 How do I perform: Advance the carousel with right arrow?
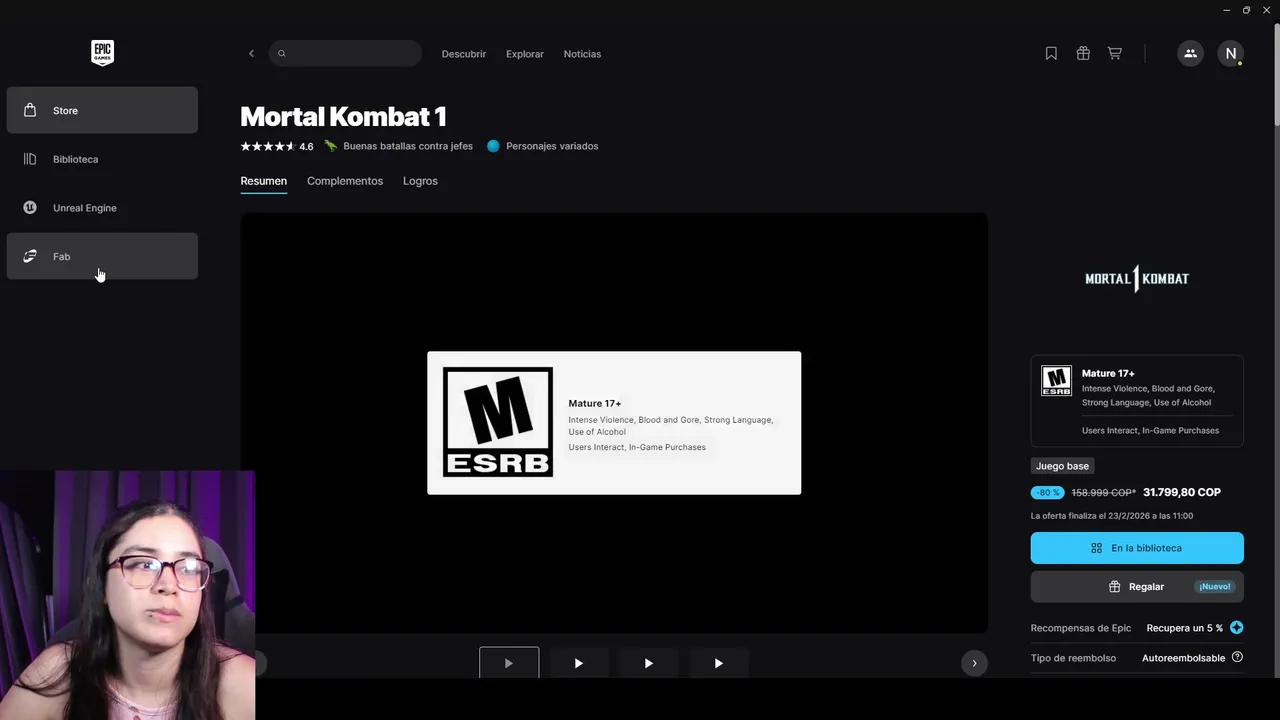pos(974,663)
